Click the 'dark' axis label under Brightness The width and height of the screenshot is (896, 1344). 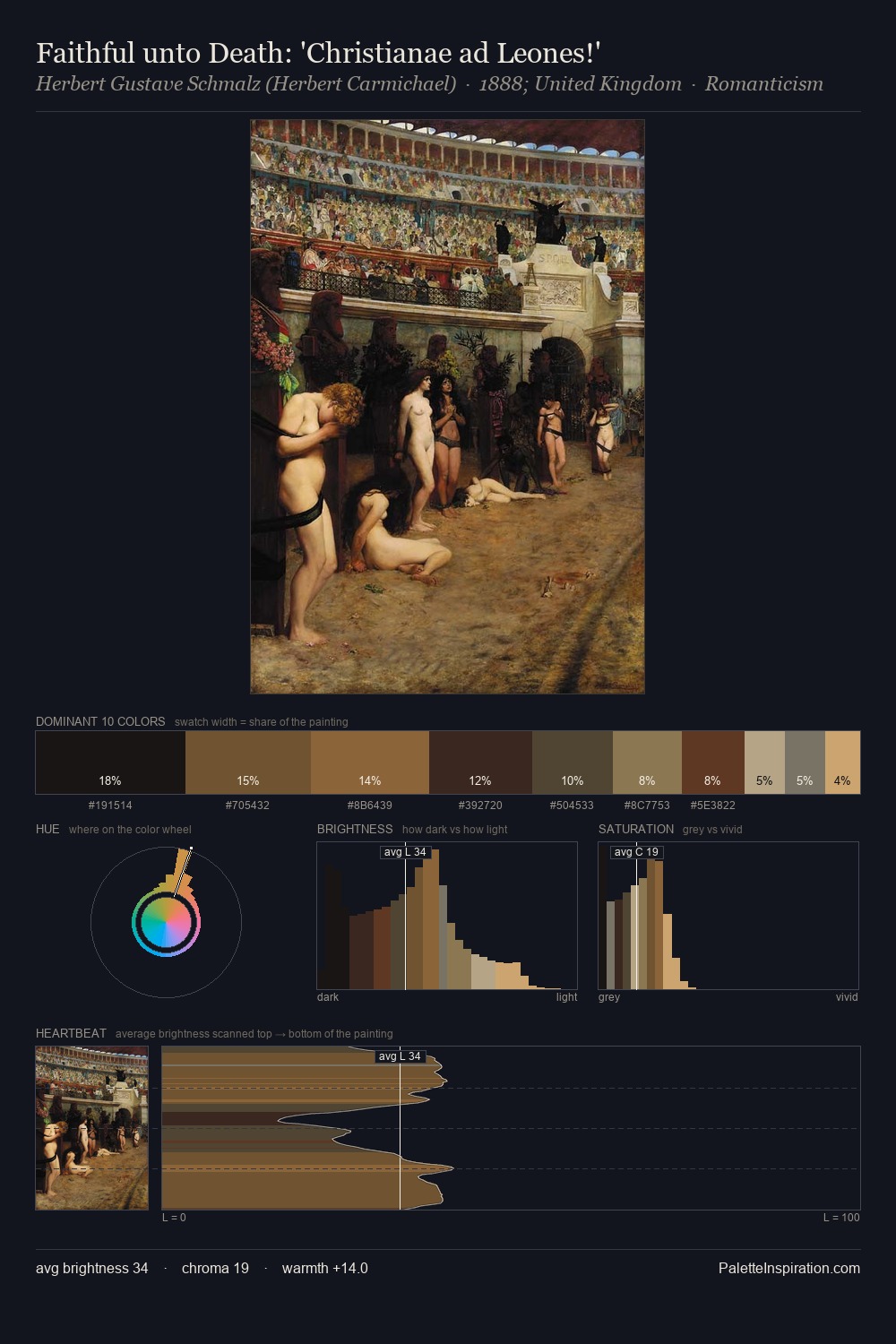point(328,997)
